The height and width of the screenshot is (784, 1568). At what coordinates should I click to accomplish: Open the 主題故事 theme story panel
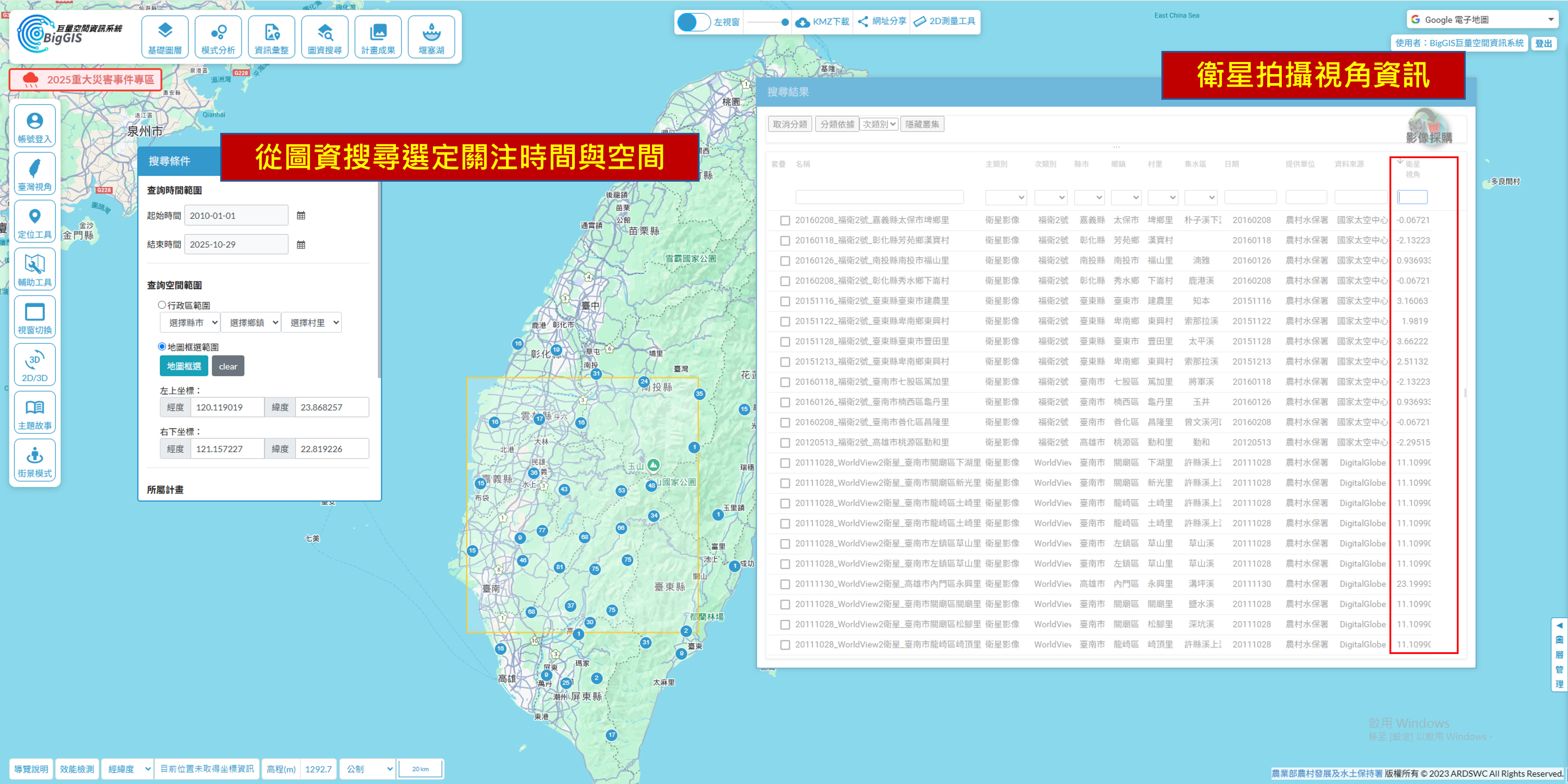pyautogui.click(x=35, y=413)
